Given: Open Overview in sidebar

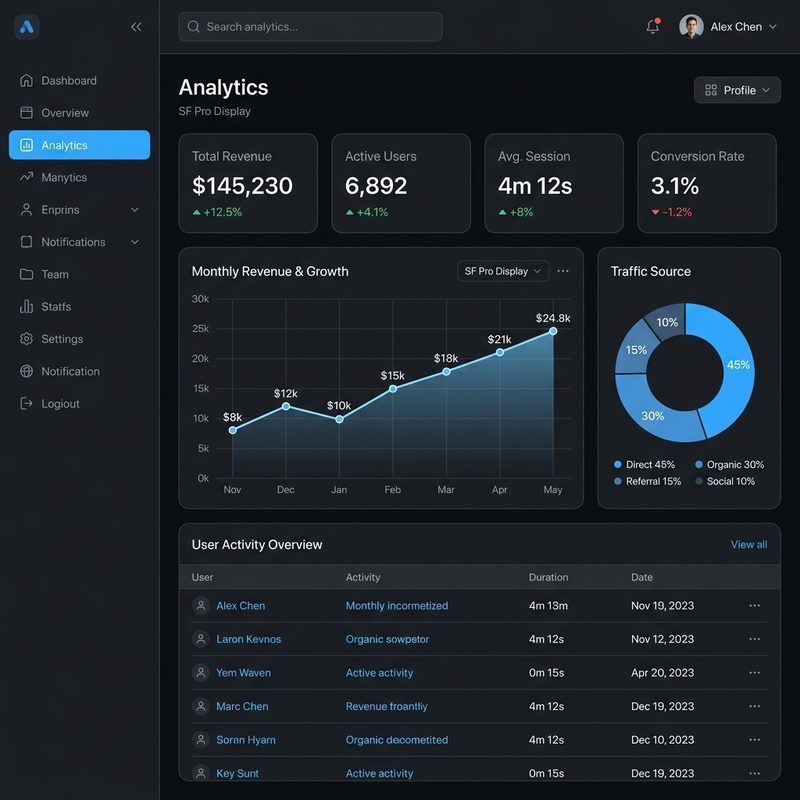Looking at the screenshot, I should pyautogui.click(x=80, y=113).
